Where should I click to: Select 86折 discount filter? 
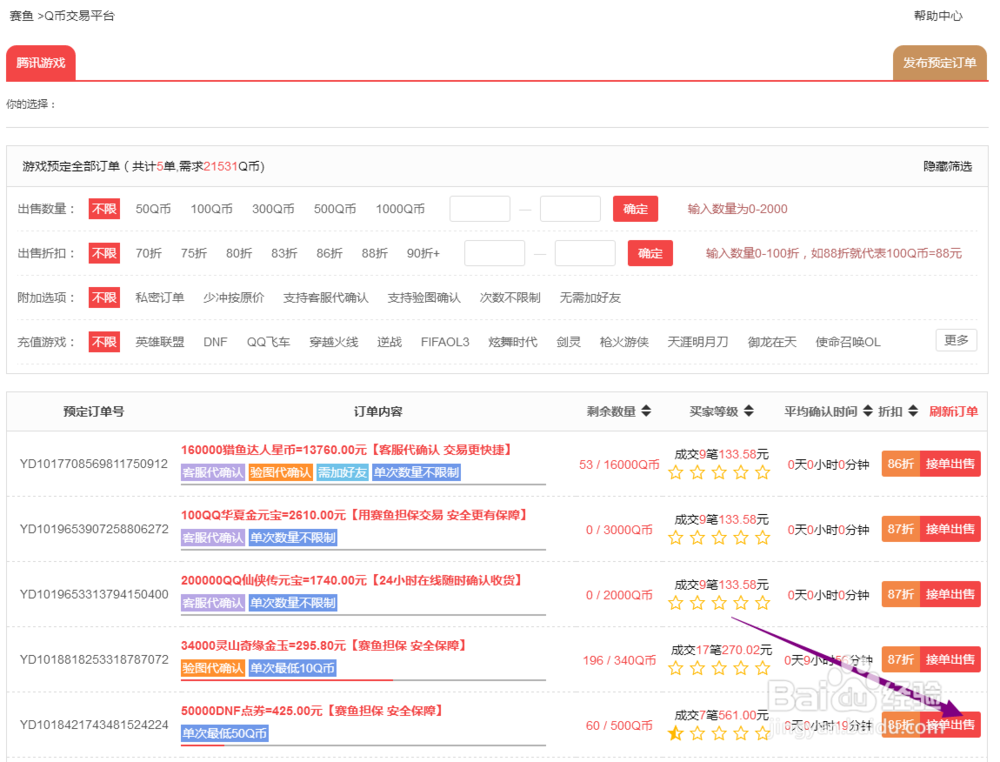[330, 253]
